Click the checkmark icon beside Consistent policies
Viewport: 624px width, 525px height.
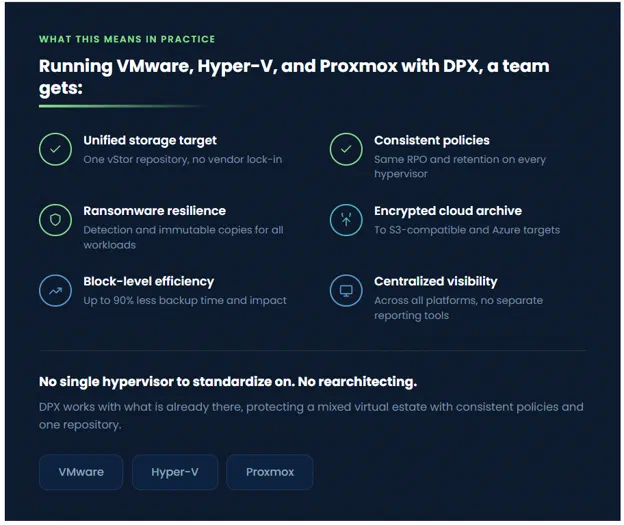click(346, 149)
